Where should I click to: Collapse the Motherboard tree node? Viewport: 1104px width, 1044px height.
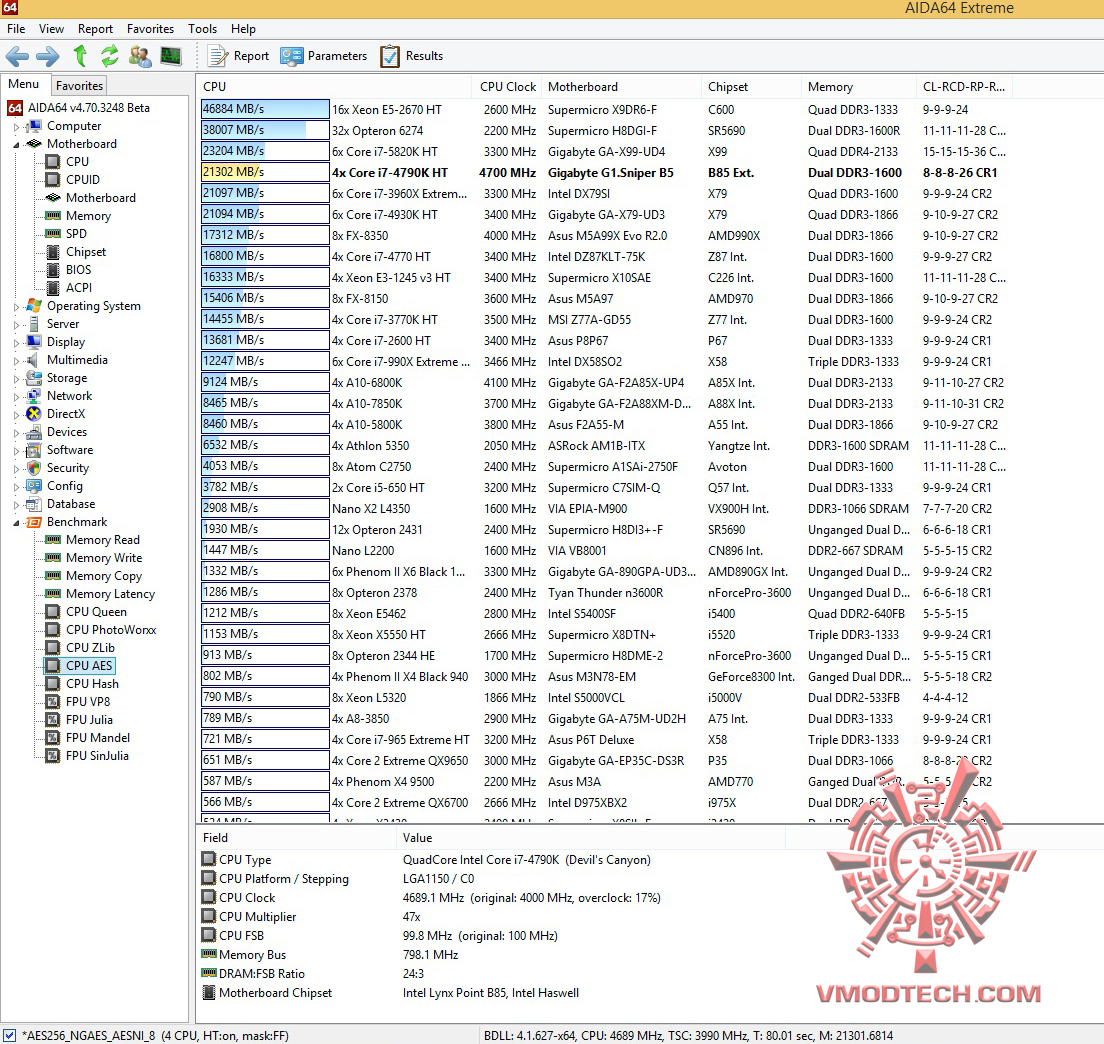point(16,144)
